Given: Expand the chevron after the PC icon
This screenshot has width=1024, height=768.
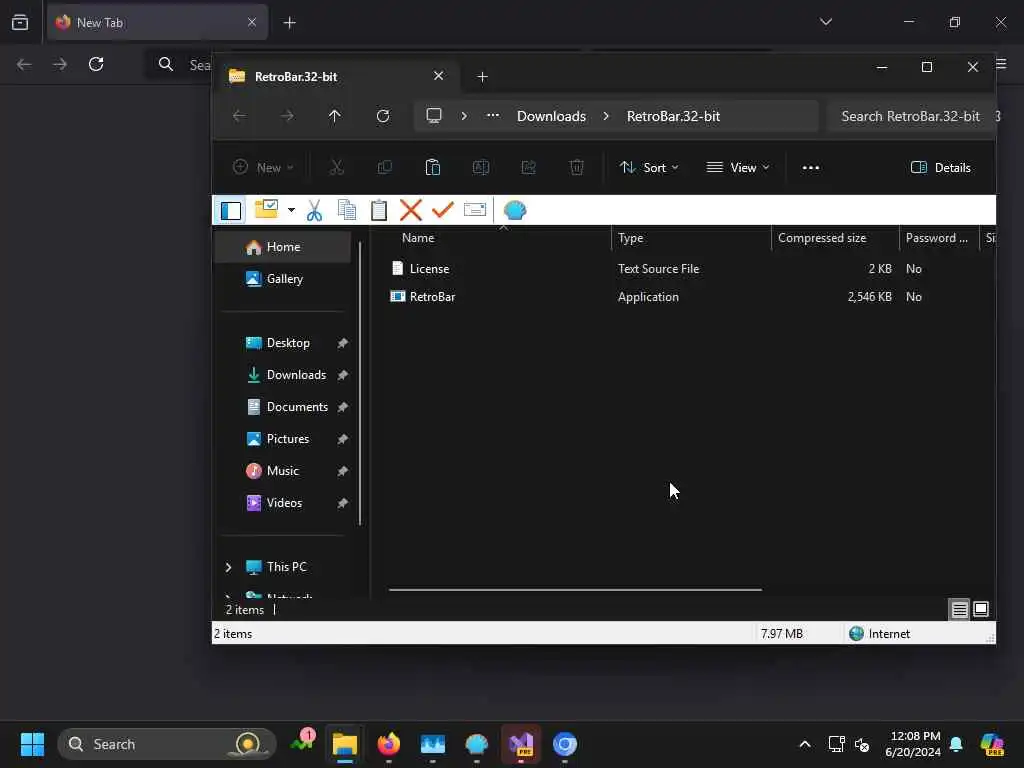Looking at the screenshot, I should point(464,116).
